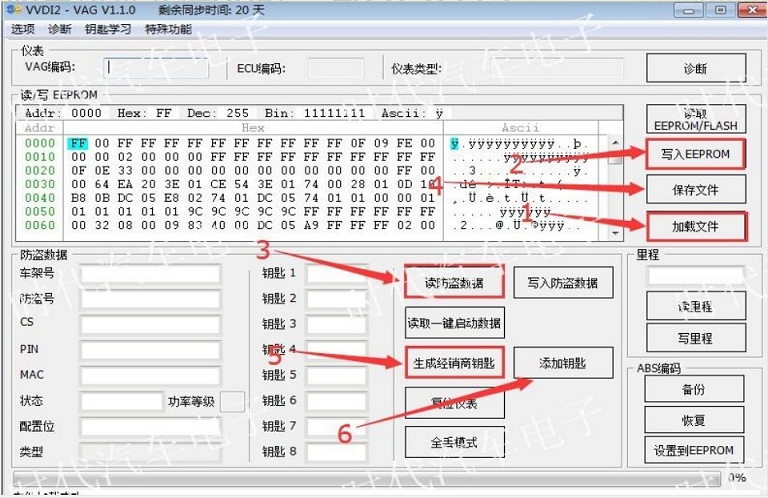This screenshot has height=498, width=768.
Task: Click the 全丢模式 button
Action: (454, 442)
